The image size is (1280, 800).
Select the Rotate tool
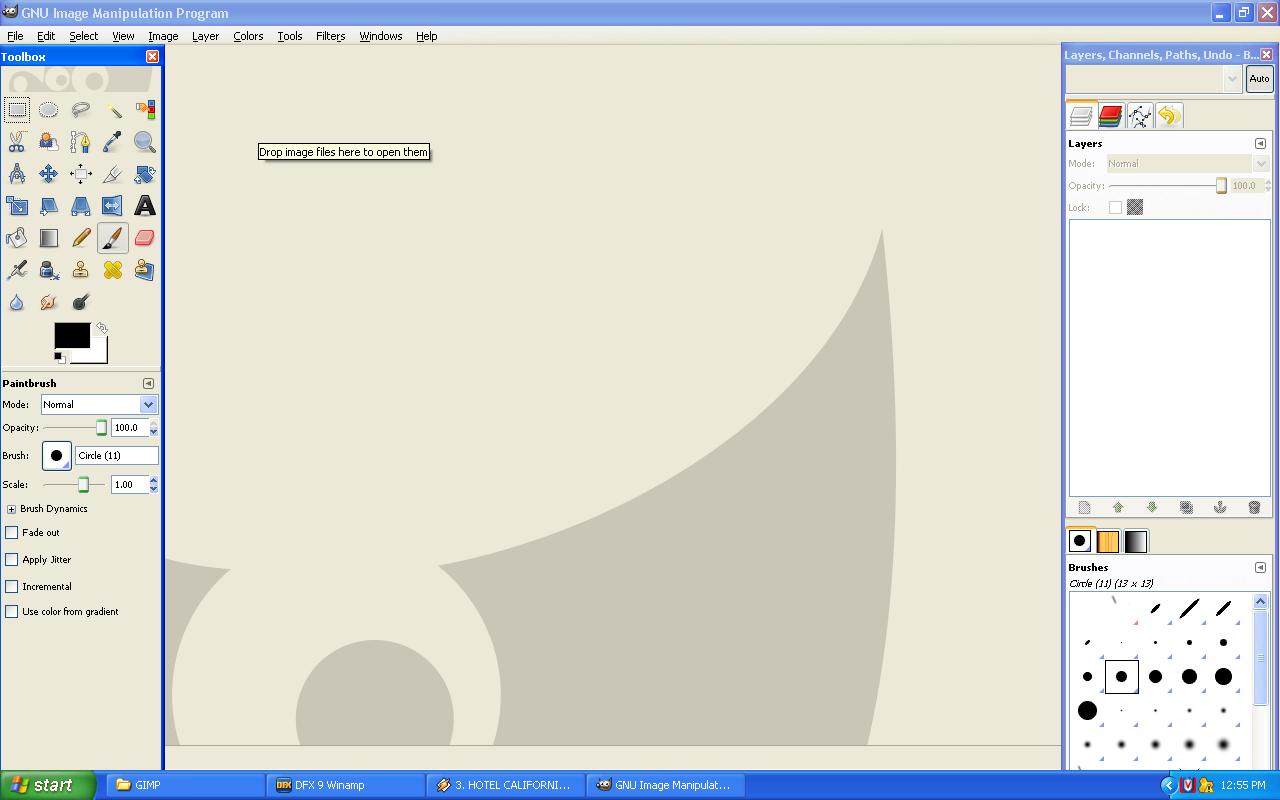pyautogui.click(x=145, y=174)
